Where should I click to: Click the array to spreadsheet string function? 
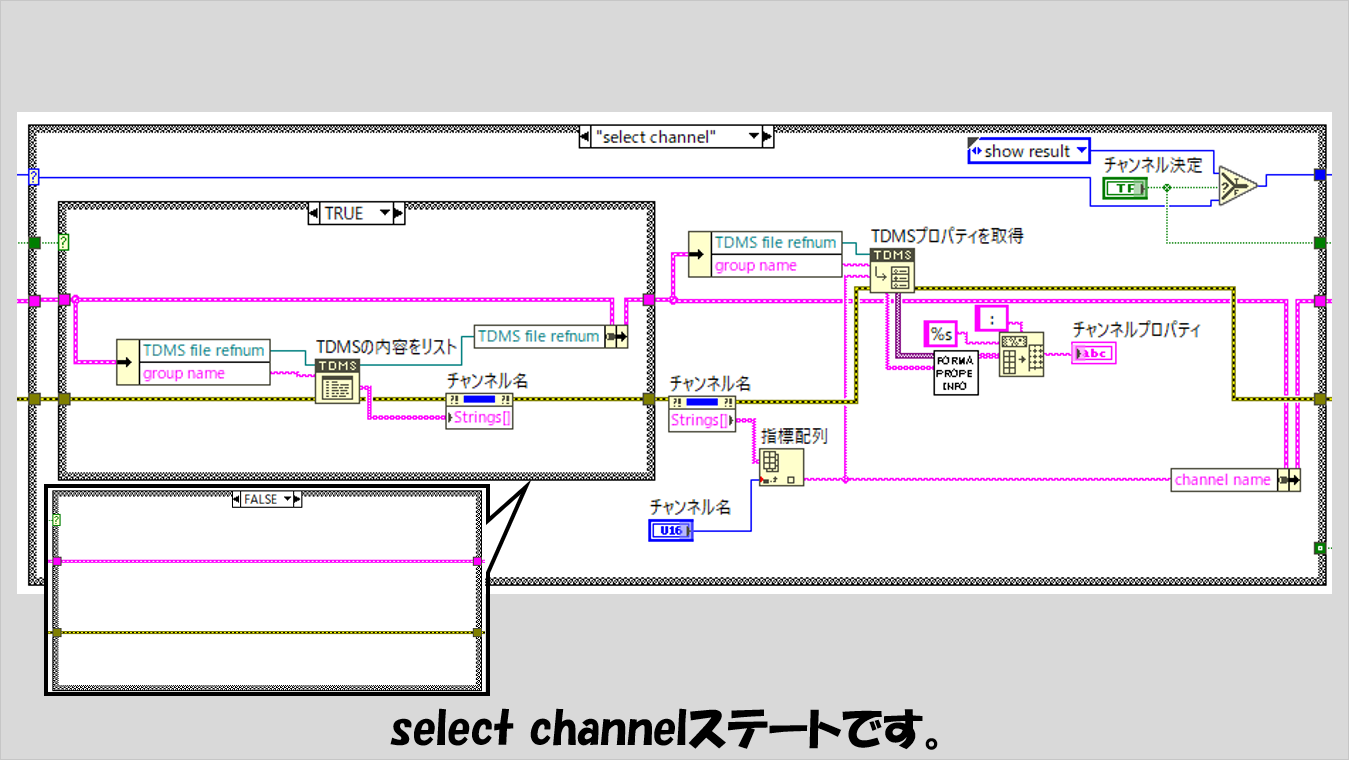pos(1022,354)
